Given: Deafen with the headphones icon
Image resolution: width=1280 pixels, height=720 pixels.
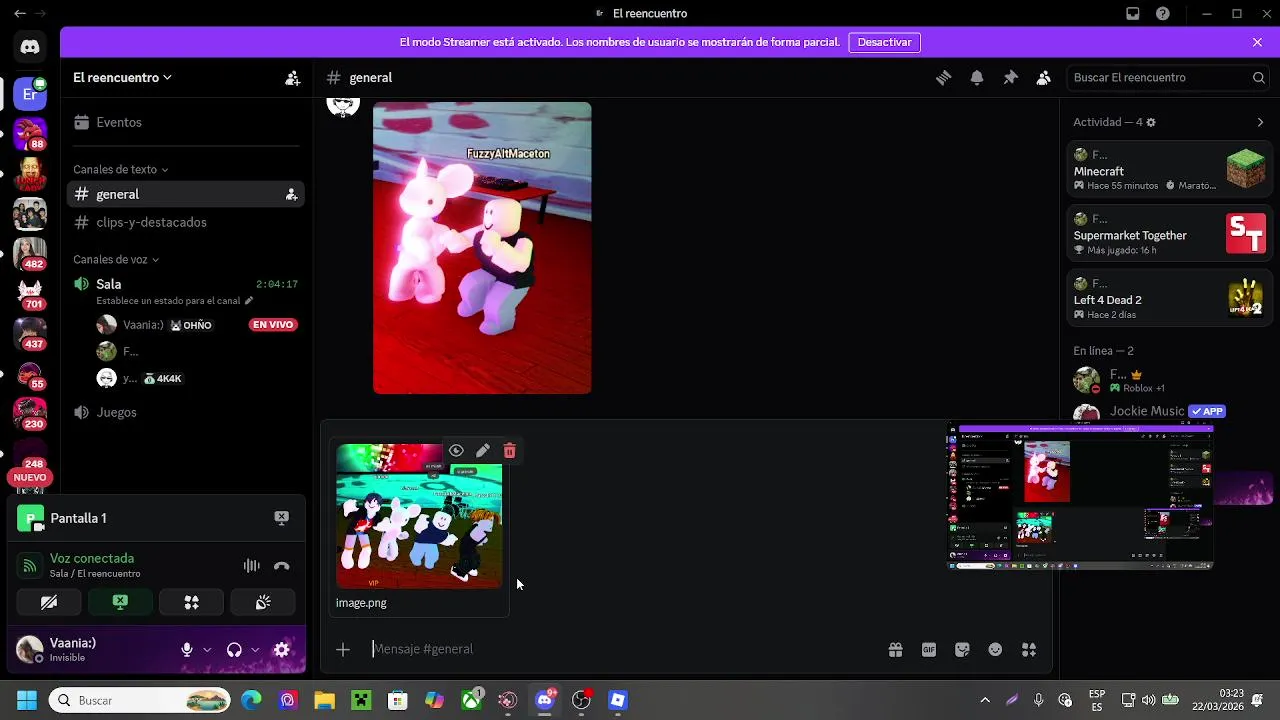Looking at the screenshot, I should click(x=234, y=650).
